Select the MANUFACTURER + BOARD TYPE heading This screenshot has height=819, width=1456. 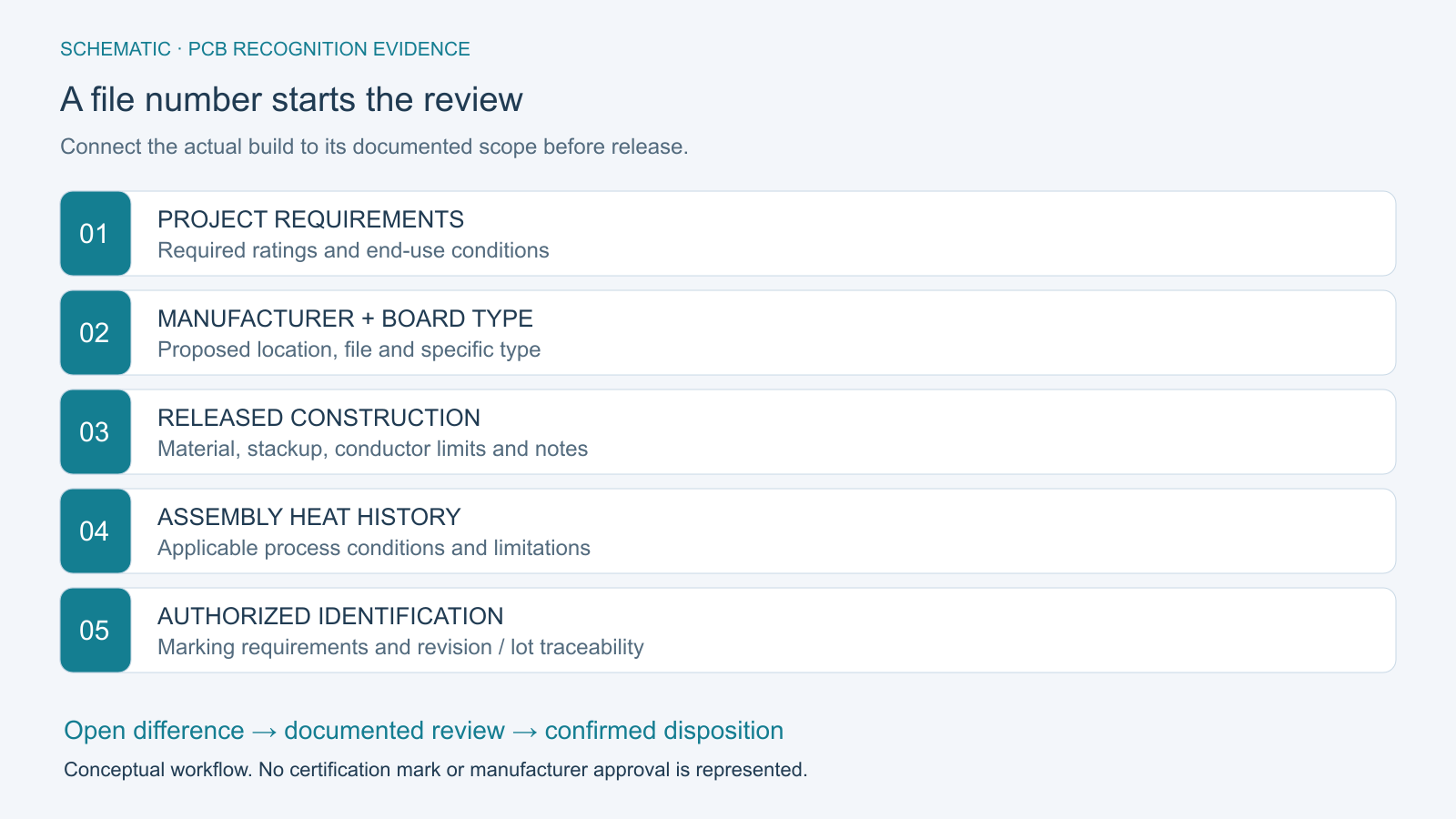pos(345,318)
